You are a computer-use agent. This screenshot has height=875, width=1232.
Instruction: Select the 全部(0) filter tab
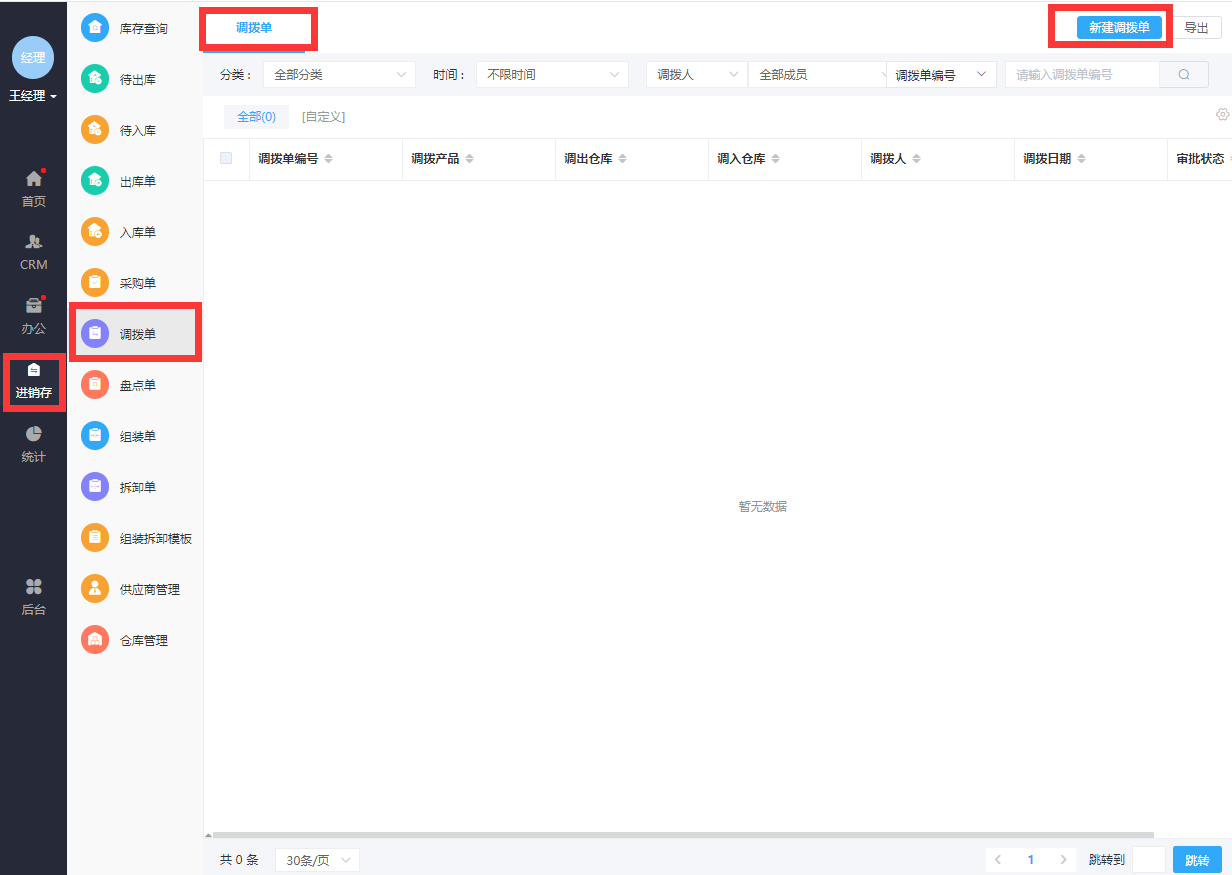(256, 117)
